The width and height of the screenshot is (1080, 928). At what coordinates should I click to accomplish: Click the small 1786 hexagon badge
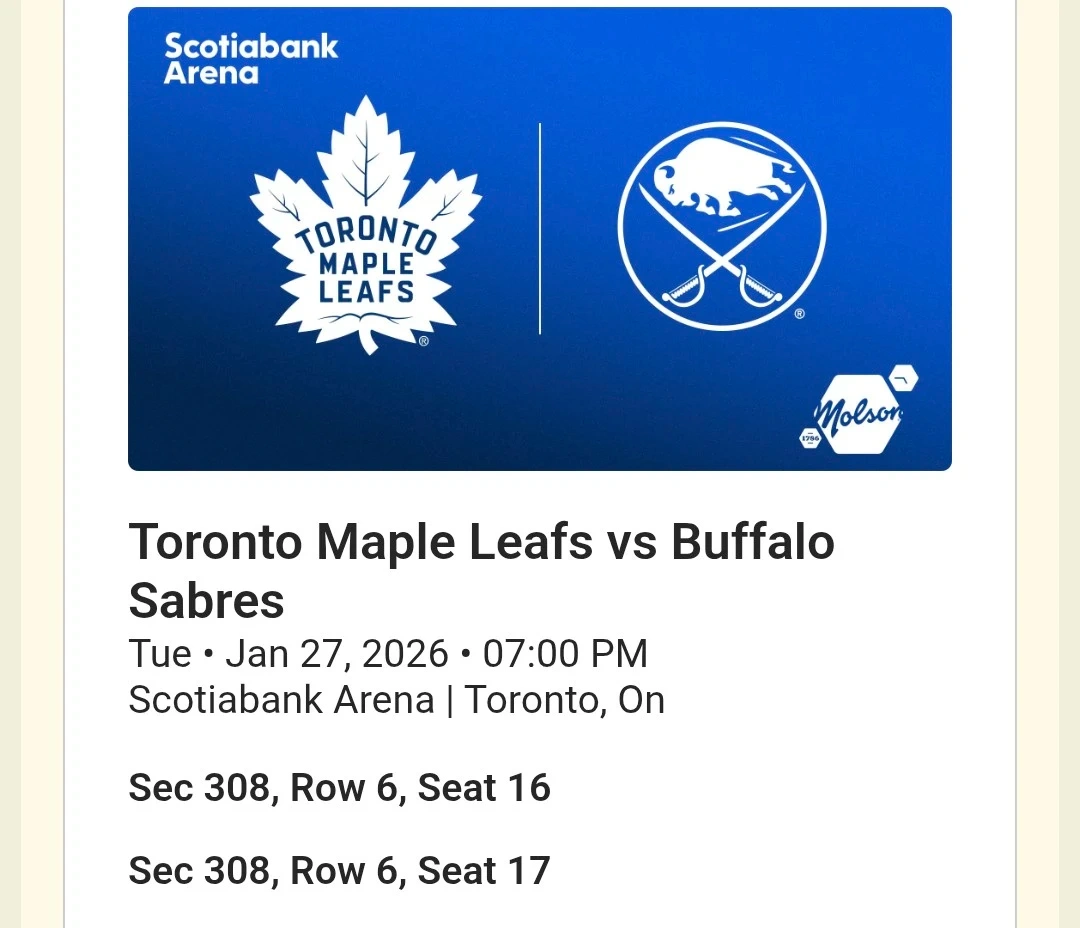(x=809, y=437)
